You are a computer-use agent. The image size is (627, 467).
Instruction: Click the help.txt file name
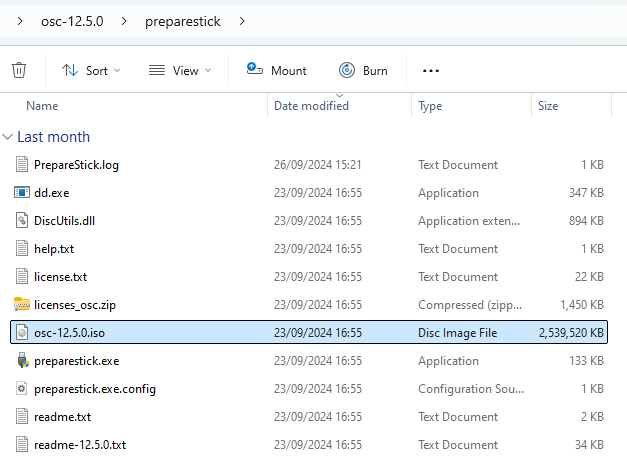tap(54, 249)
